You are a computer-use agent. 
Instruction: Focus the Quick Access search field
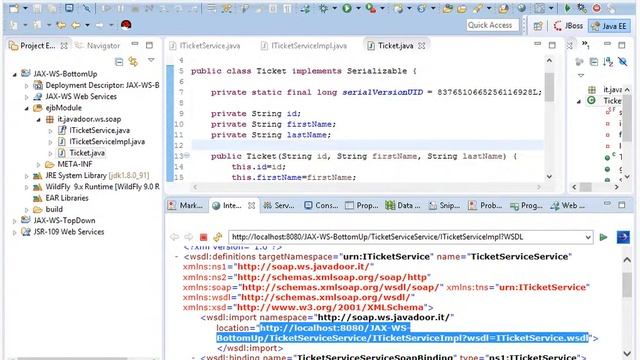click(x=493, y=25)
